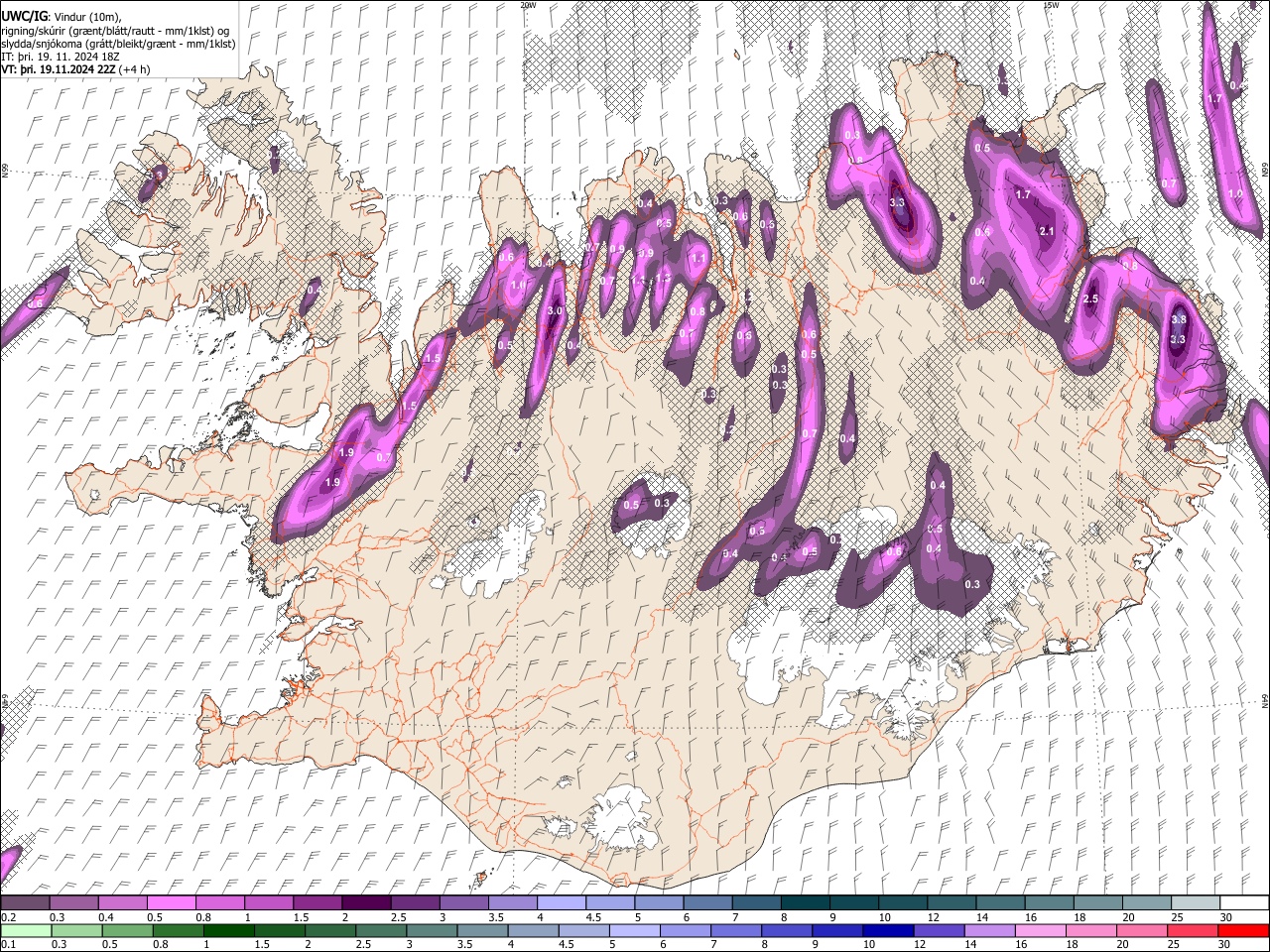This screenshot has width=1270, height=952.
Task: Select bright pink upper swatch between 0.5 and 0.8
Action: click(171, 903)
